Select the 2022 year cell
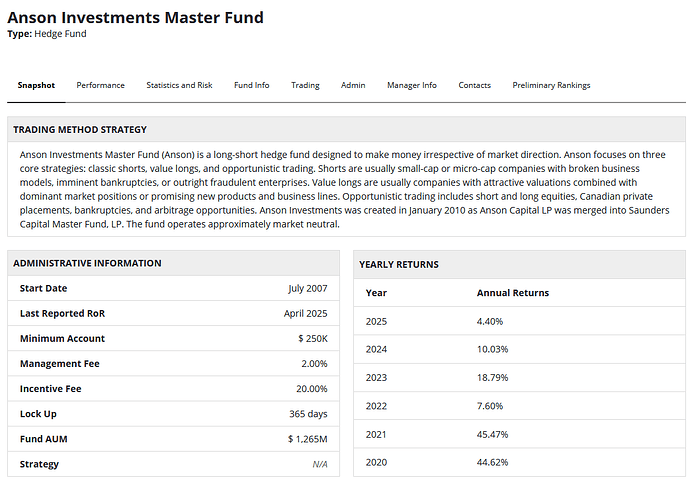 pos(376,406)
